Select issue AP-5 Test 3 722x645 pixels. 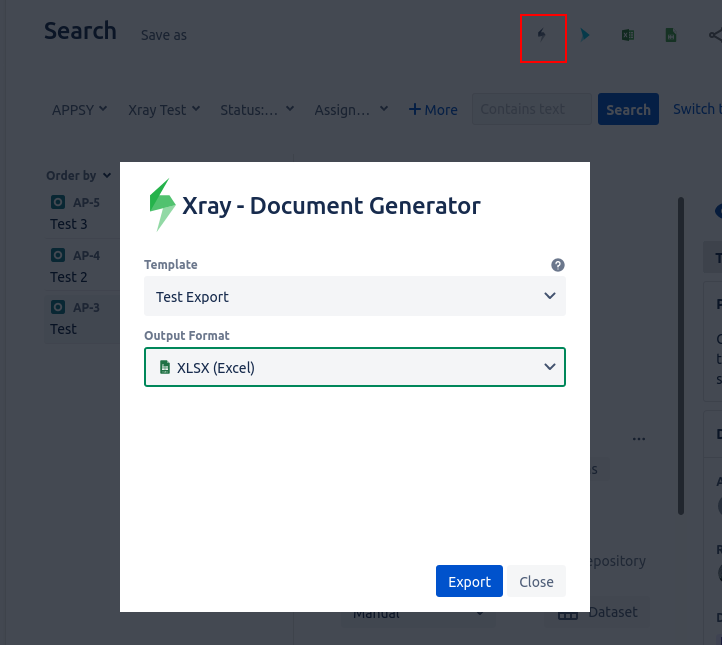click(82, 213)
